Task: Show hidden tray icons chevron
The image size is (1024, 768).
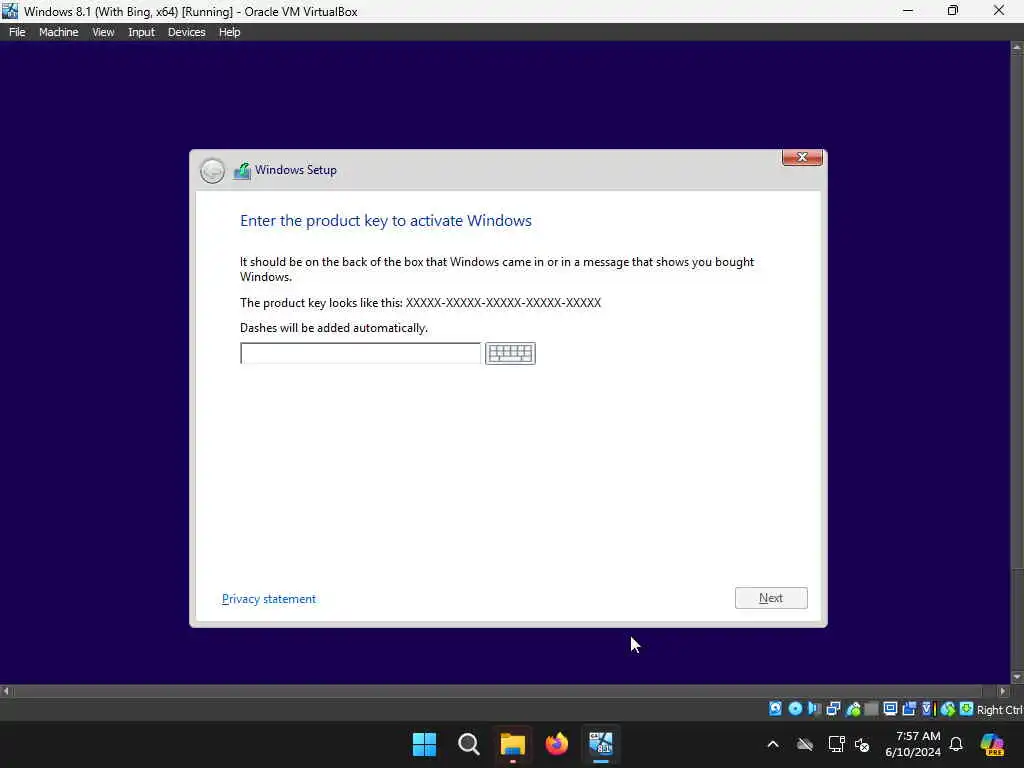Action: (773, 744)
